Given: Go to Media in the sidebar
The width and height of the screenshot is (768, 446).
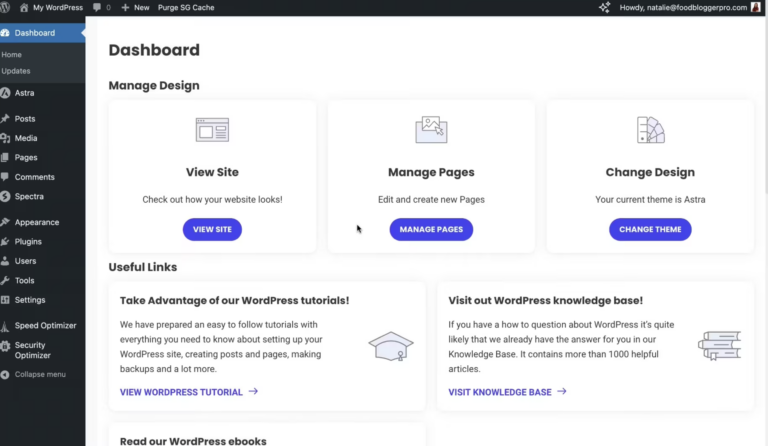Looking at the screenshot, I should [x=26, y=139].
